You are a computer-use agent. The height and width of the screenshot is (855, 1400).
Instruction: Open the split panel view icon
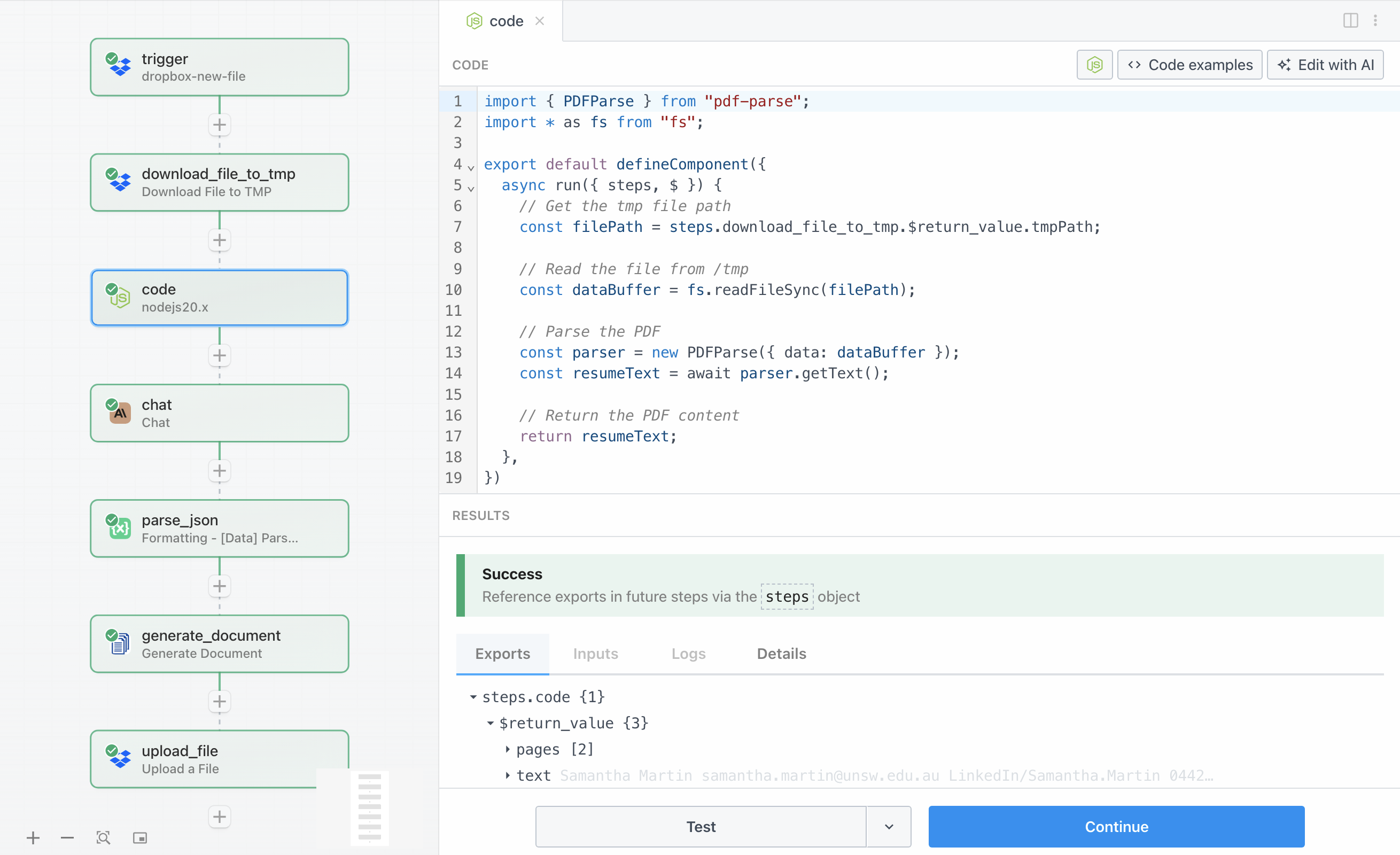[x=1350, y=20]
